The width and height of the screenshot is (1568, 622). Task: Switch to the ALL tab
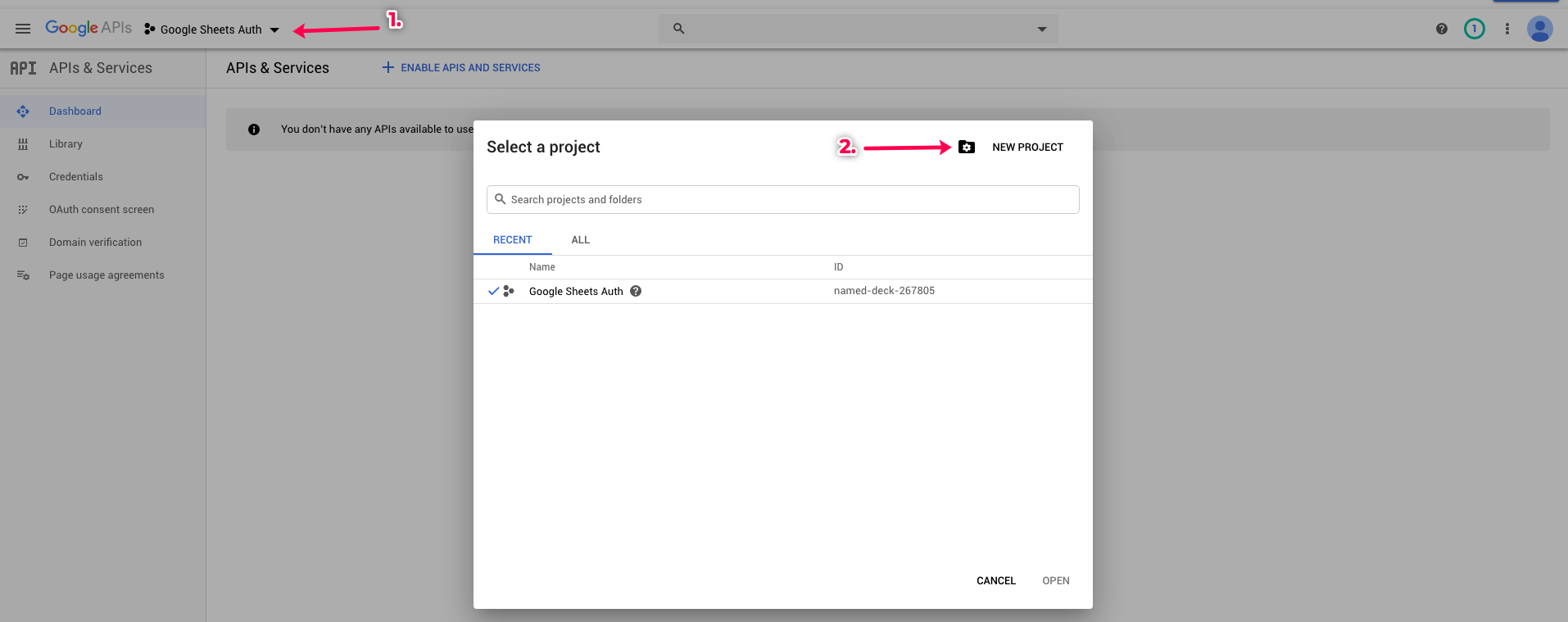[x=581, y=240]
